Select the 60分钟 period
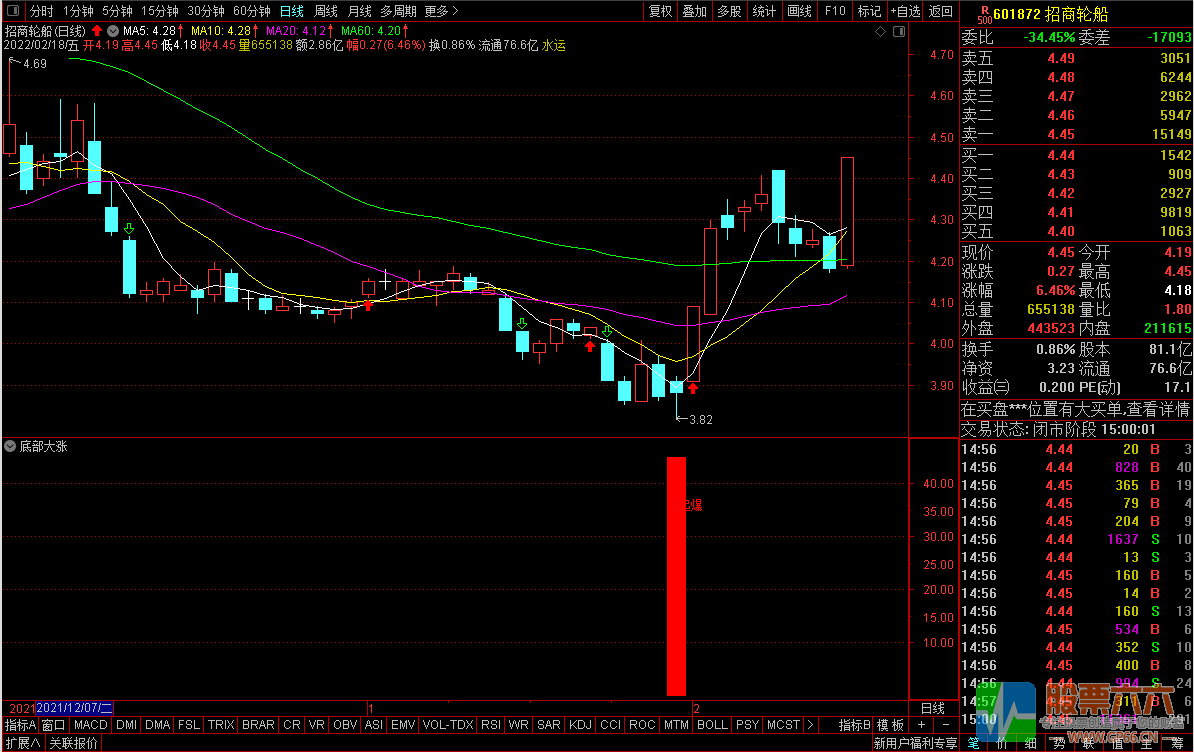Image resolution: width=1194 pixels, height=752 pixels. (x=251, y=11)
